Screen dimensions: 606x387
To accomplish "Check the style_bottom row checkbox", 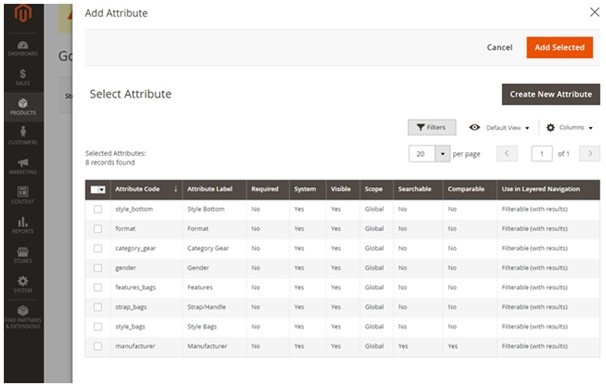I will (98, 209).
